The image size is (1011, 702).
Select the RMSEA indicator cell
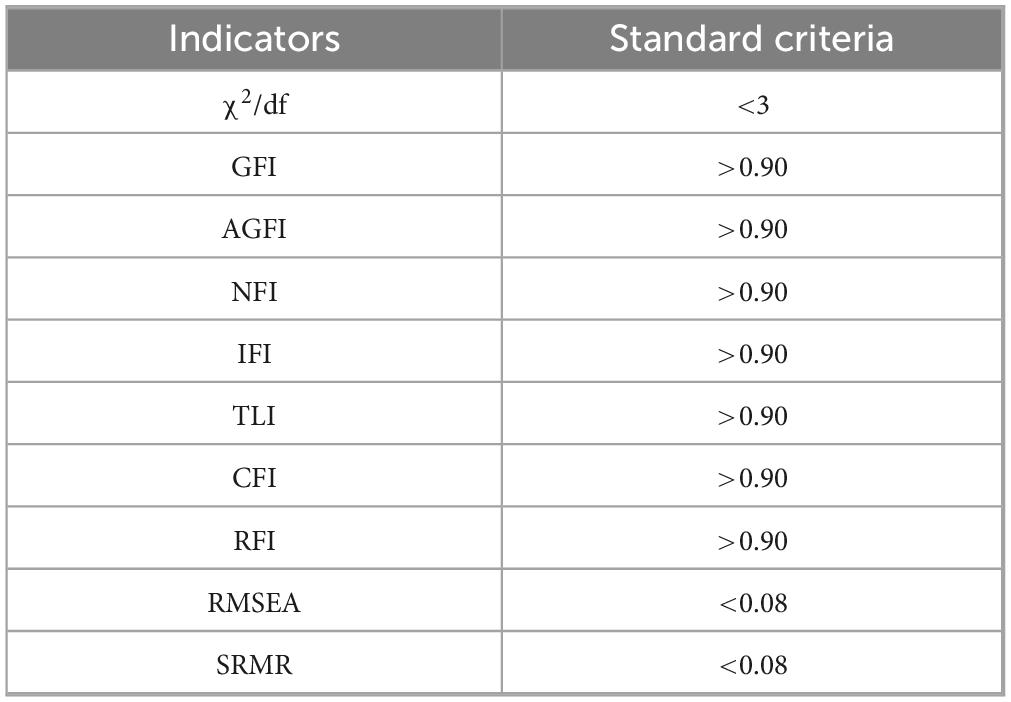tap(254, 603)
